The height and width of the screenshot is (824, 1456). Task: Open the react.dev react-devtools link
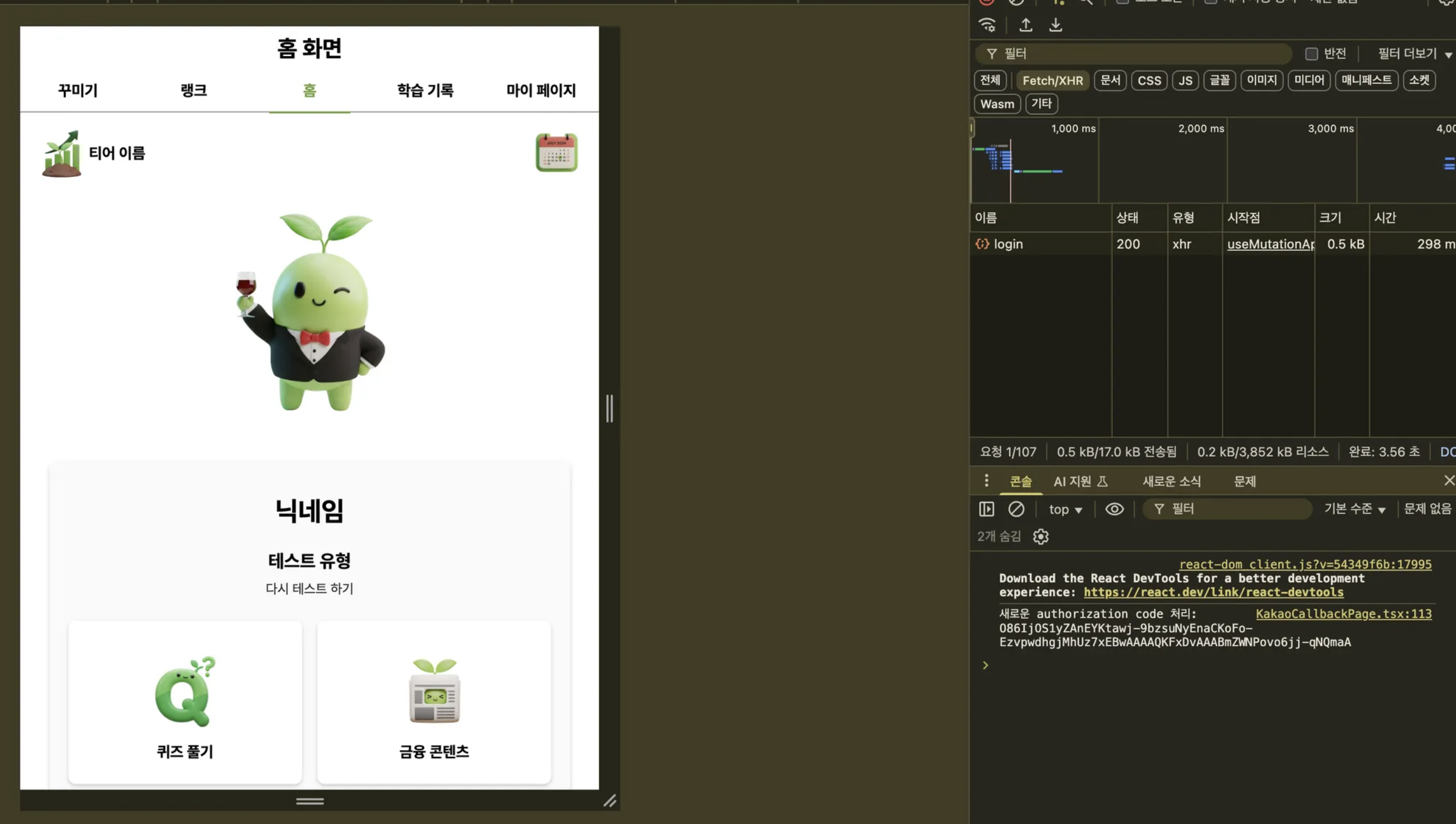[1213, 592]
